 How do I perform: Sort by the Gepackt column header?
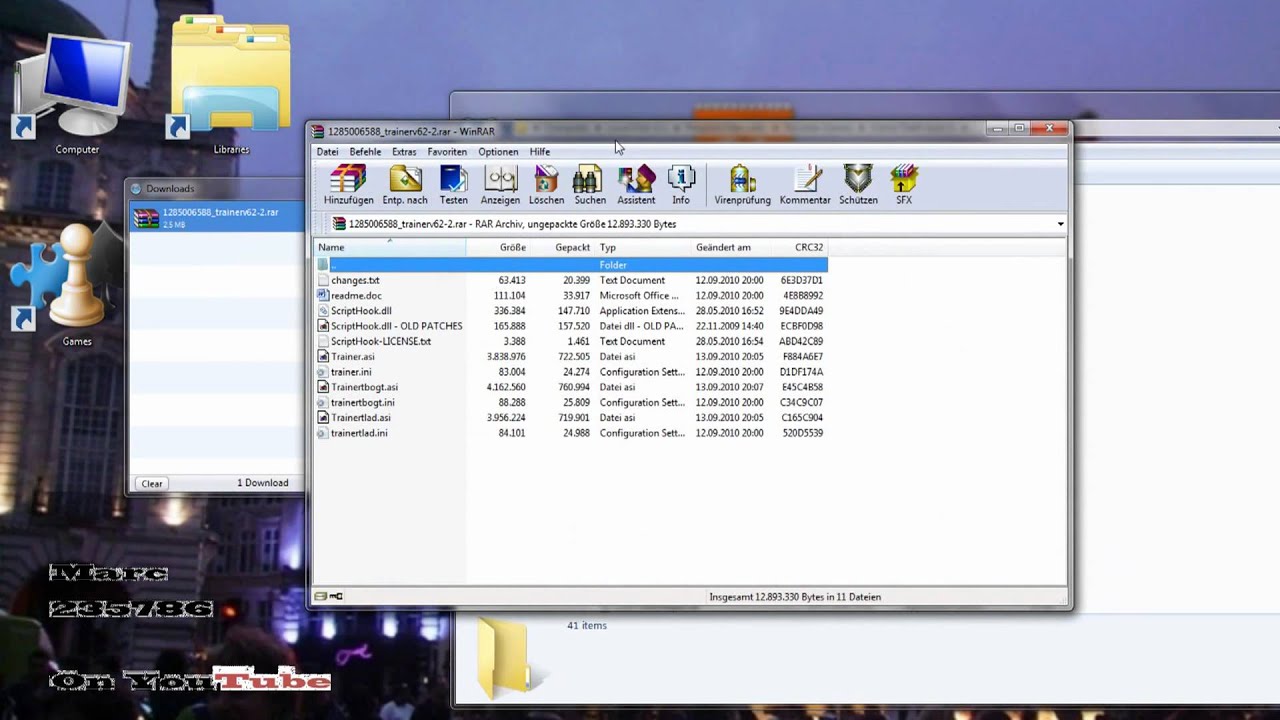562,247
